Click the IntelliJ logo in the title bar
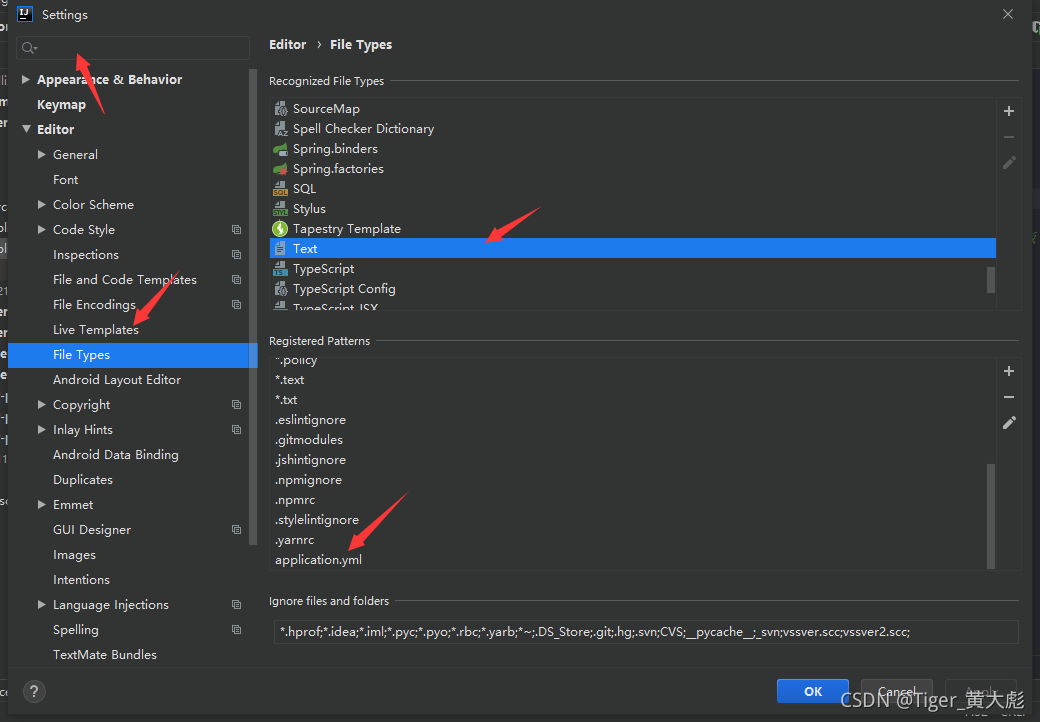This screenshot has height=722, width=1040. click(x=25, y=14)
